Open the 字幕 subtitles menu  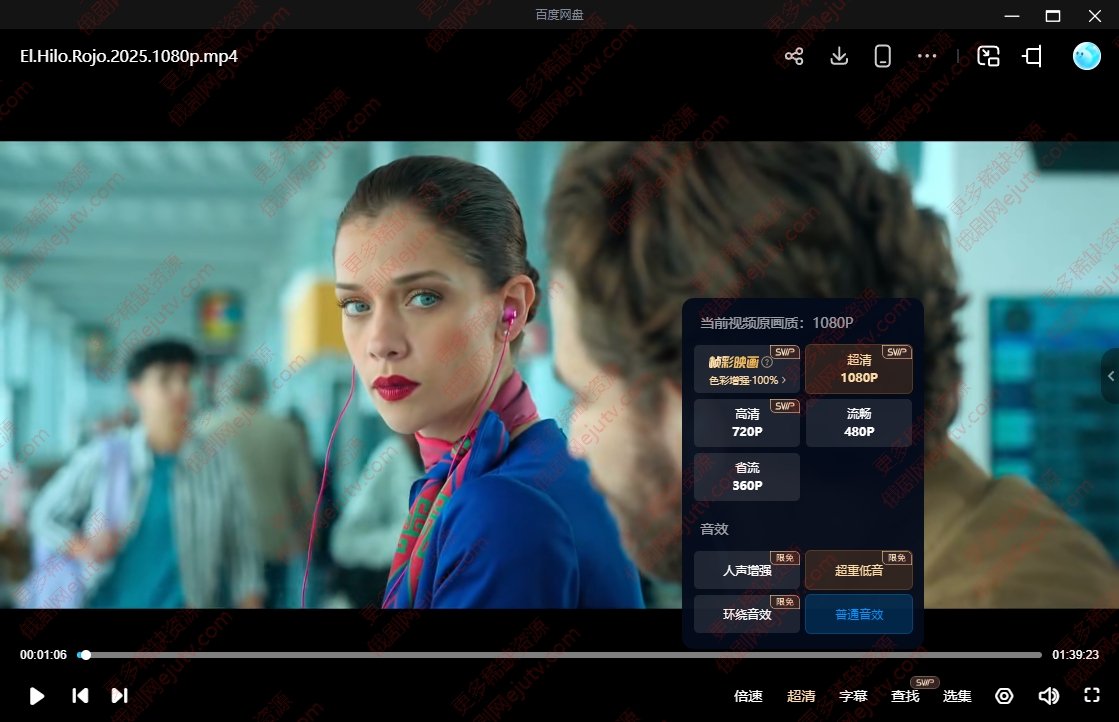point(853,696)
